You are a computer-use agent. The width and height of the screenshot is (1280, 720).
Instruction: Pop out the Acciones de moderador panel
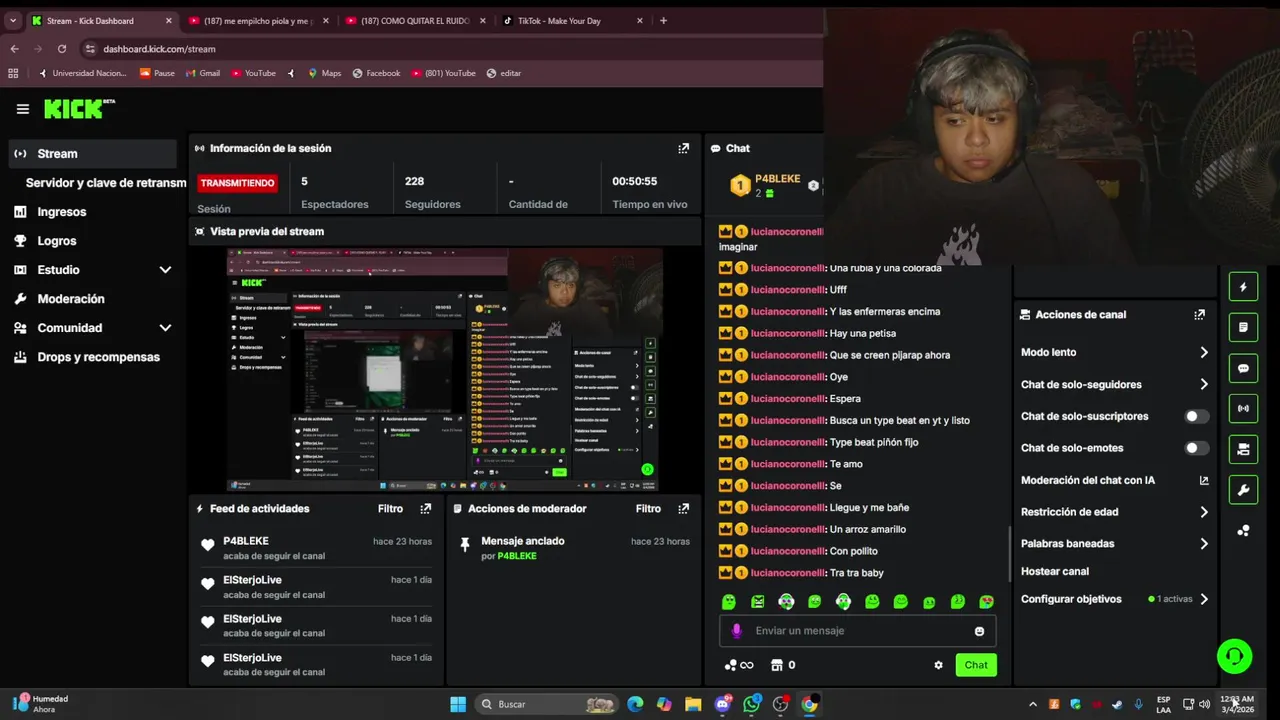coord(683,509)
